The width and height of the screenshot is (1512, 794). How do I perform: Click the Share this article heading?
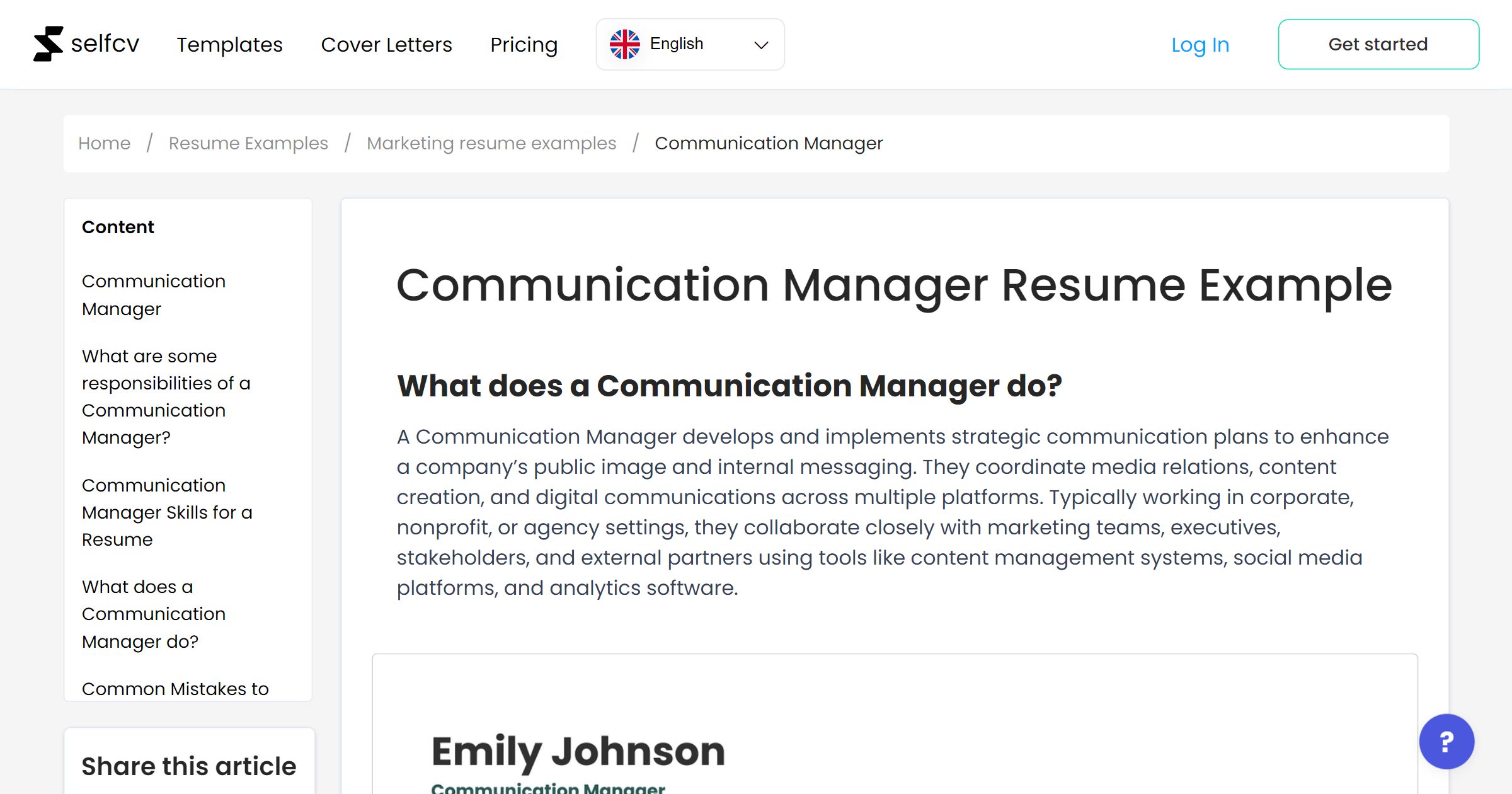(x=188, y=766)
